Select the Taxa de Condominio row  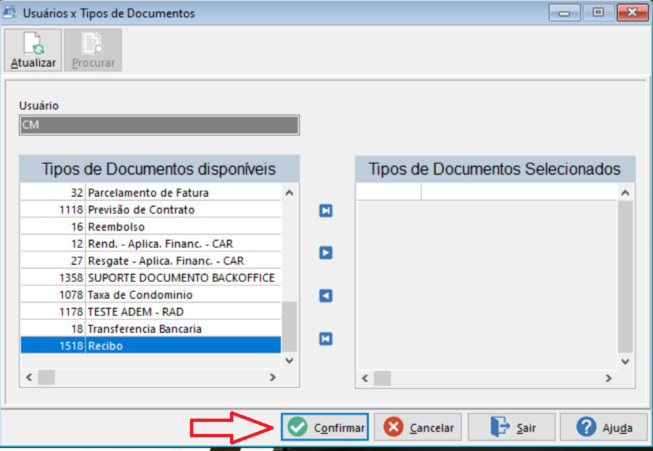click(x=151, y=295)
